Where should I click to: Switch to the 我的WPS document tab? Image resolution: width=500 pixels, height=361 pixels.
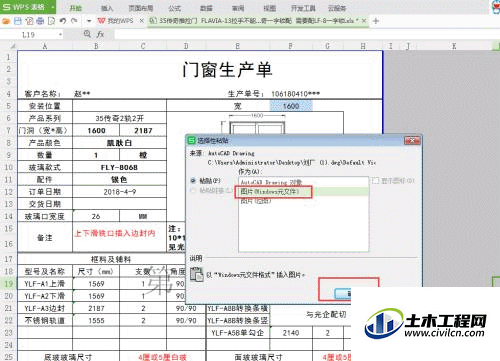[x=116, y=21]
